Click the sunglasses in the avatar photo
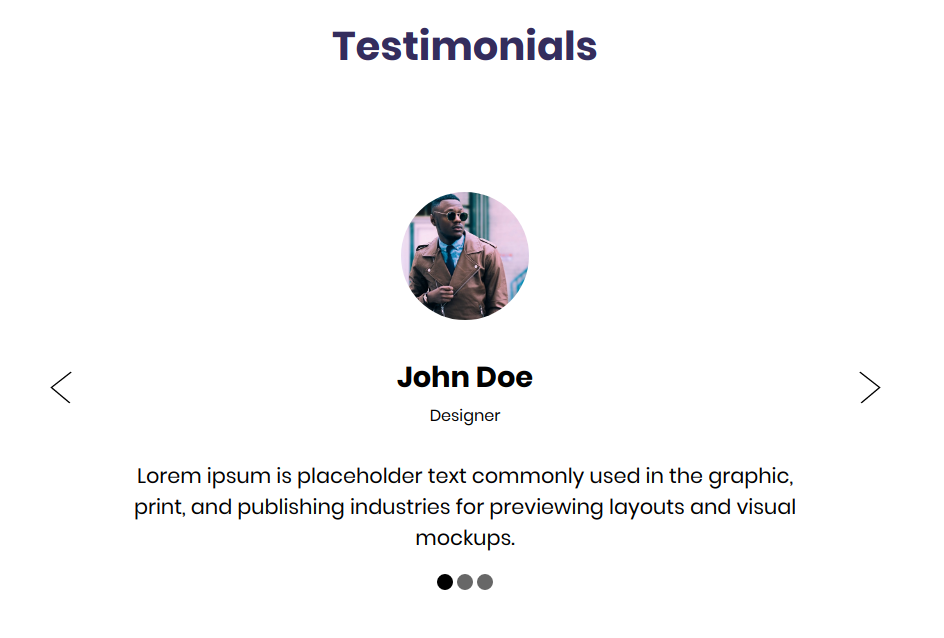This screenshot has width=944, height=638. (x=452, y=215)
